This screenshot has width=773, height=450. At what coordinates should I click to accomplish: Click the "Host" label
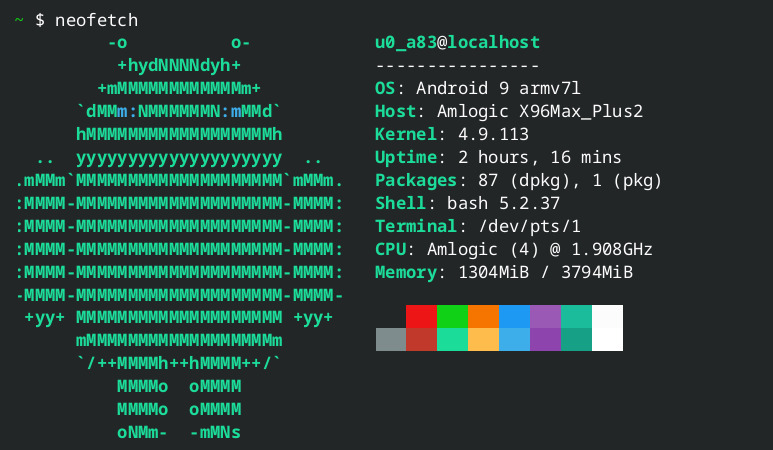click(395, 111)
